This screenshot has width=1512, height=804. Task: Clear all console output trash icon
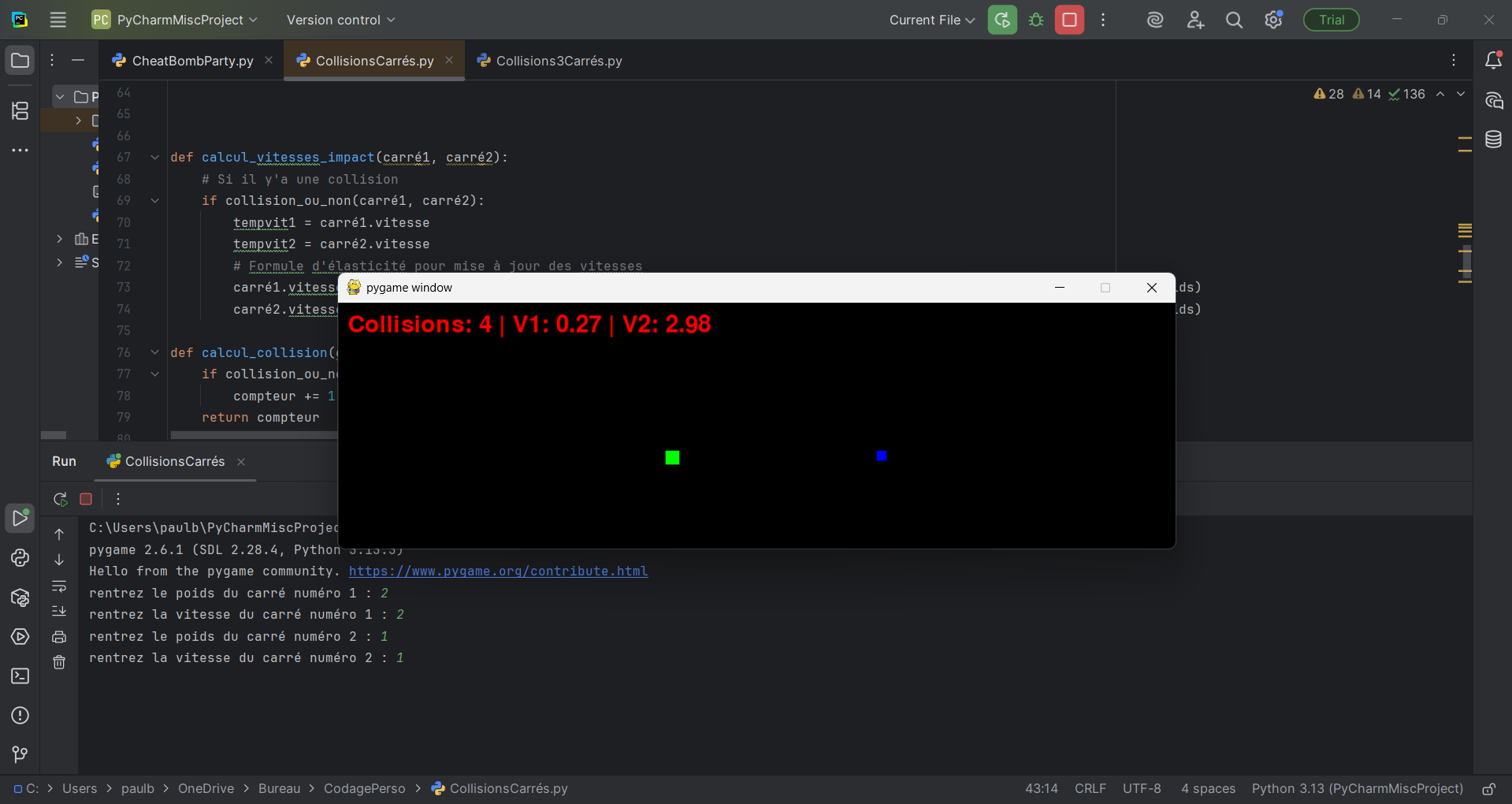pos(59,662)
